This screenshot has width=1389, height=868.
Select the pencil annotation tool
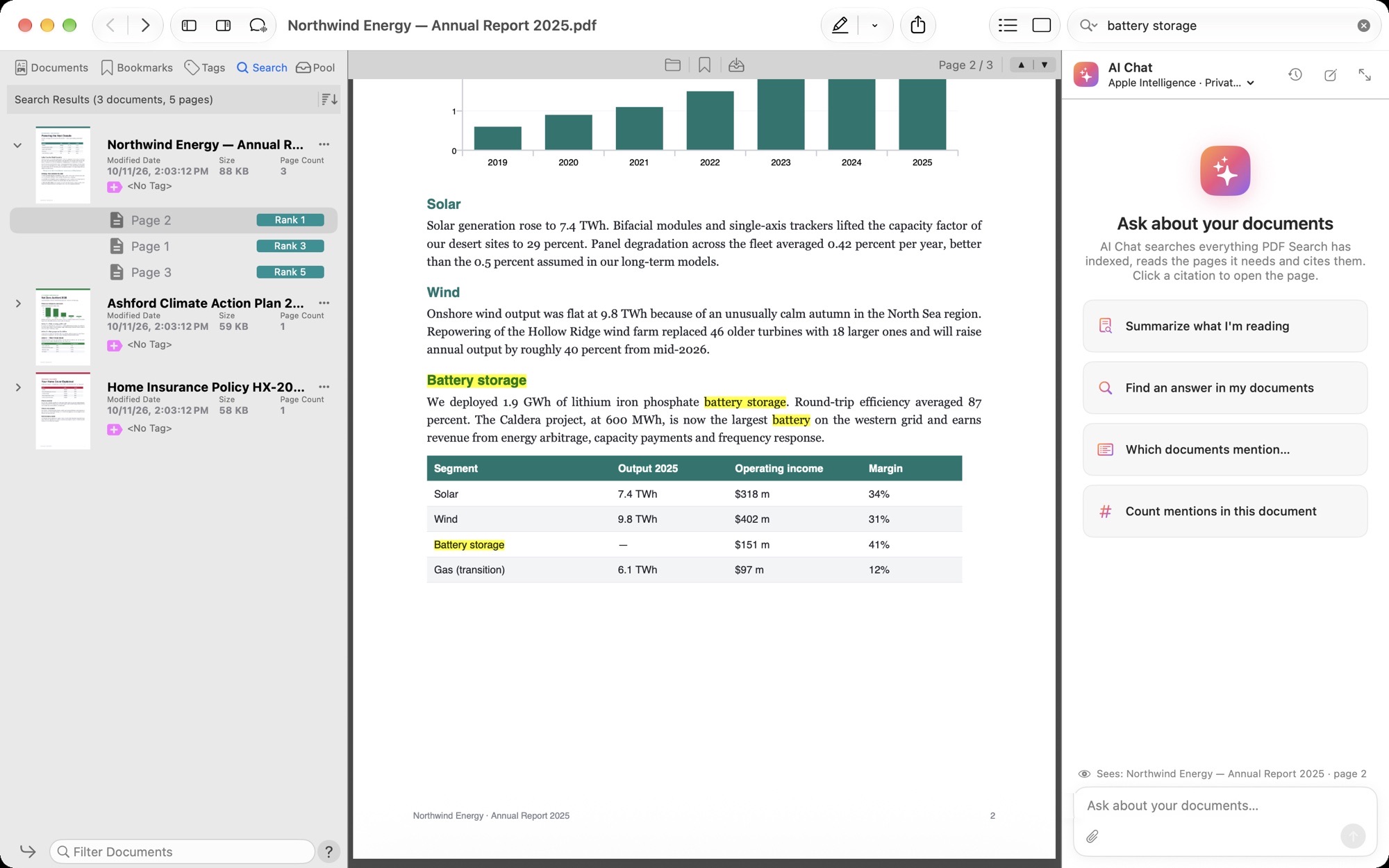pyautogui.click(x=840, y=26)
